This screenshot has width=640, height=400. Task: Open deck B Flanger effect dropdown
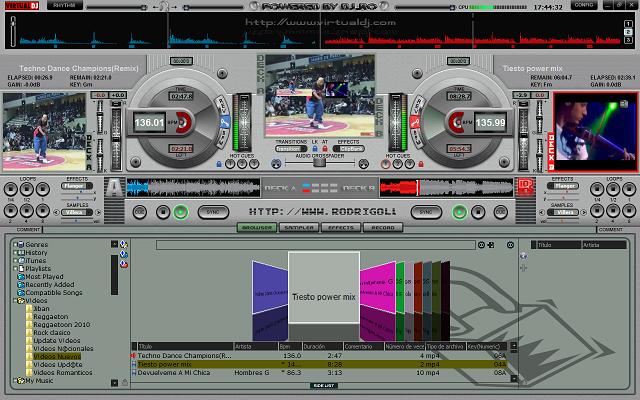(x=562, y=186)
